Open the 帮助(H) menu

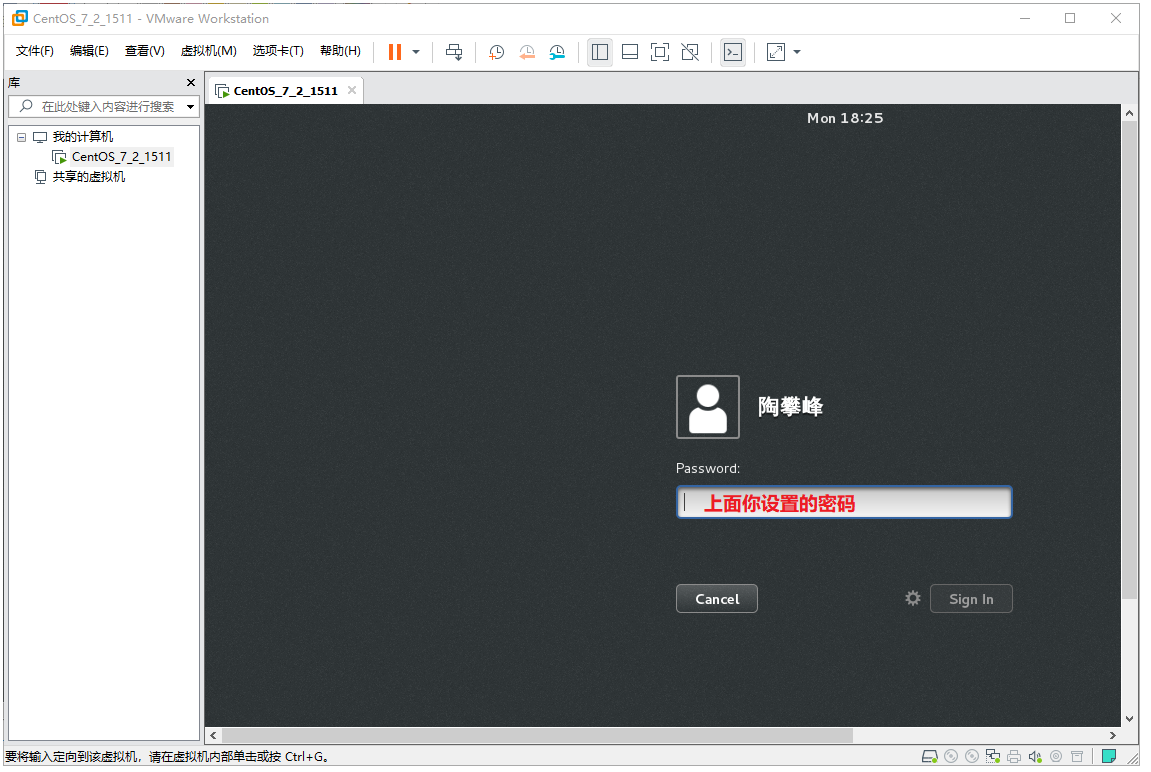pos(340,51)
